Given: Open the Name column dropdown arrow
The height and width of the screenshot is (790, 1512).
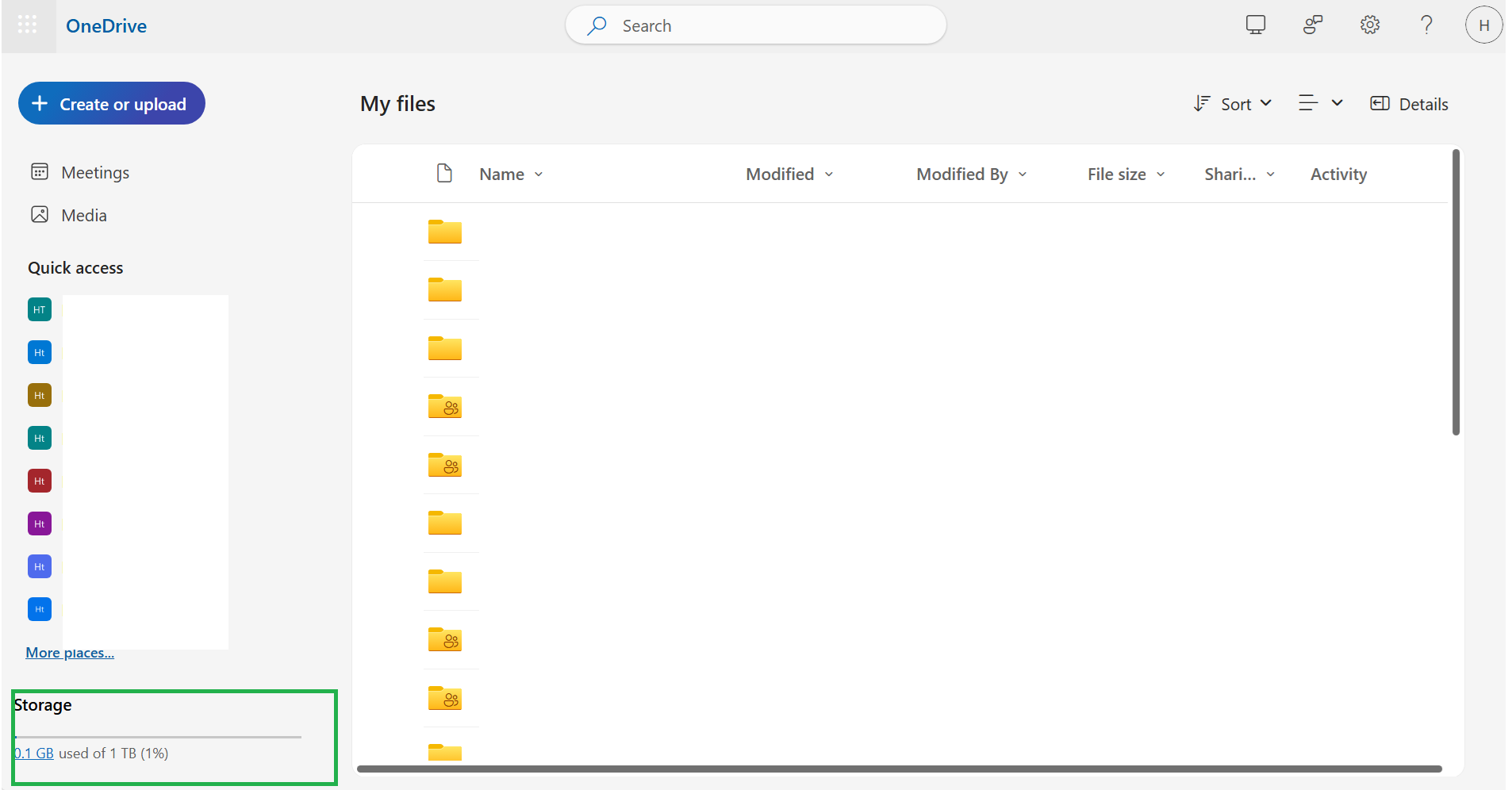Looking at the screenshot, I should (x=539, y=174).
